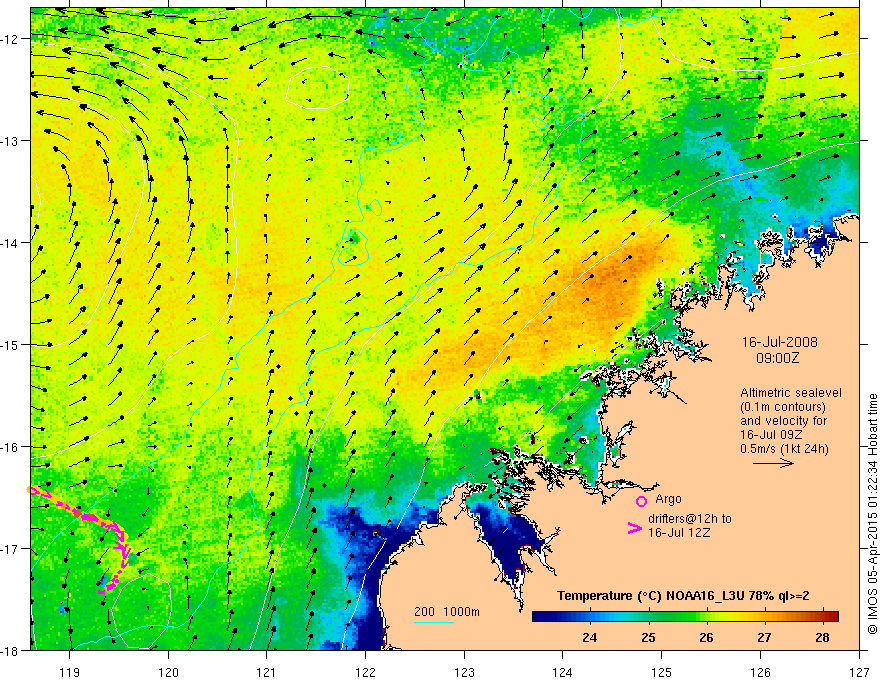Click the latitude axis label -17
This screenshot has height=680, width=880.
tap(10, 549)
